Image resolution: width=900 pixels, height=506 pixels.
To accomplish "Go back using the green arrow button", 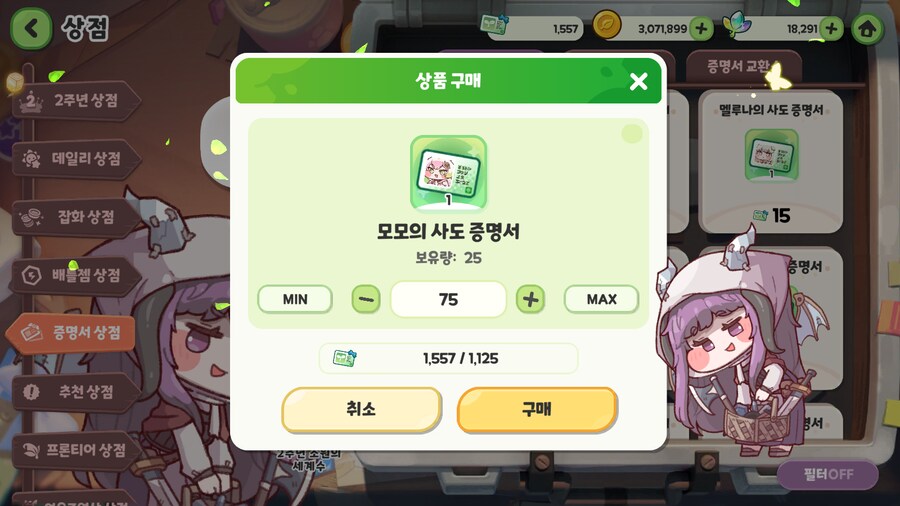I will pos(31,28).
